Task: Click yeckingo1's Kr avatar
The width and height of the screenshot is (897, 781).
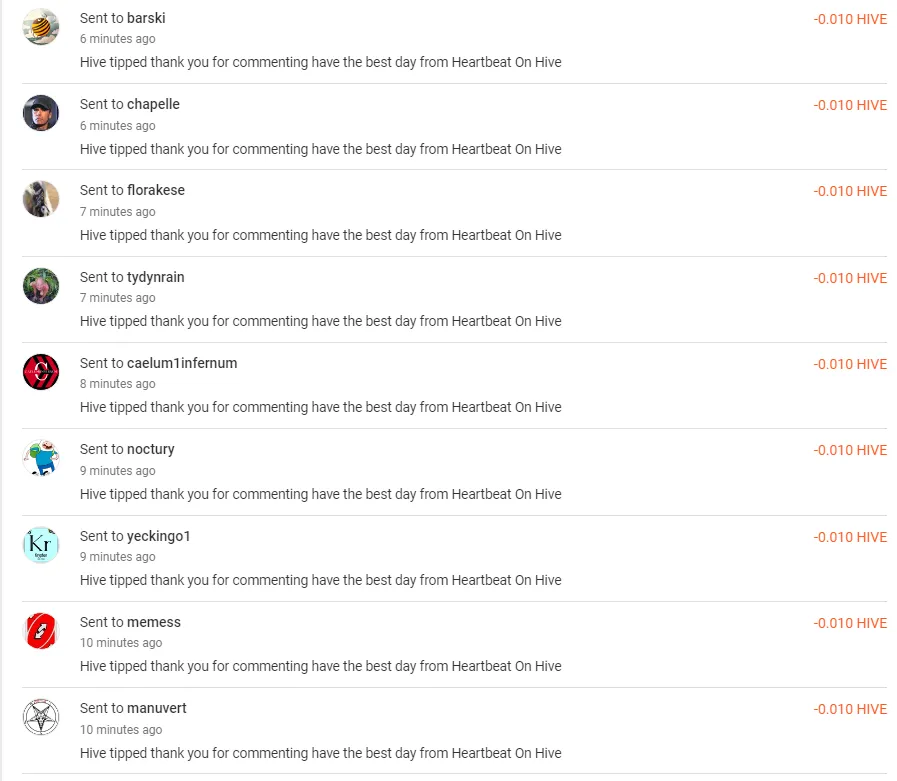Action: point(41,545)
